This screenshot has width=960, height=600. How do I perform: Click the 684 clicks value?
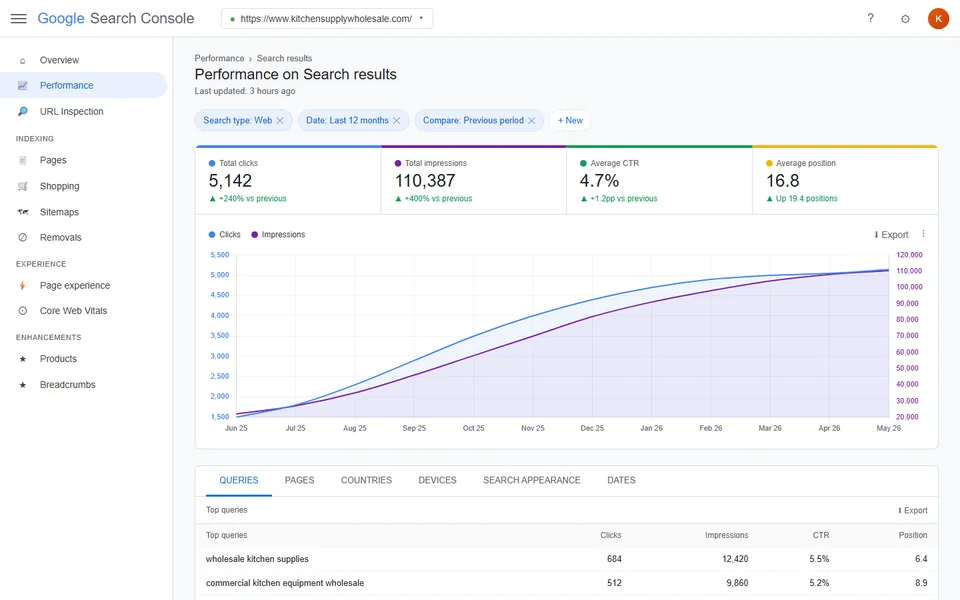click(x=614, y=559)
